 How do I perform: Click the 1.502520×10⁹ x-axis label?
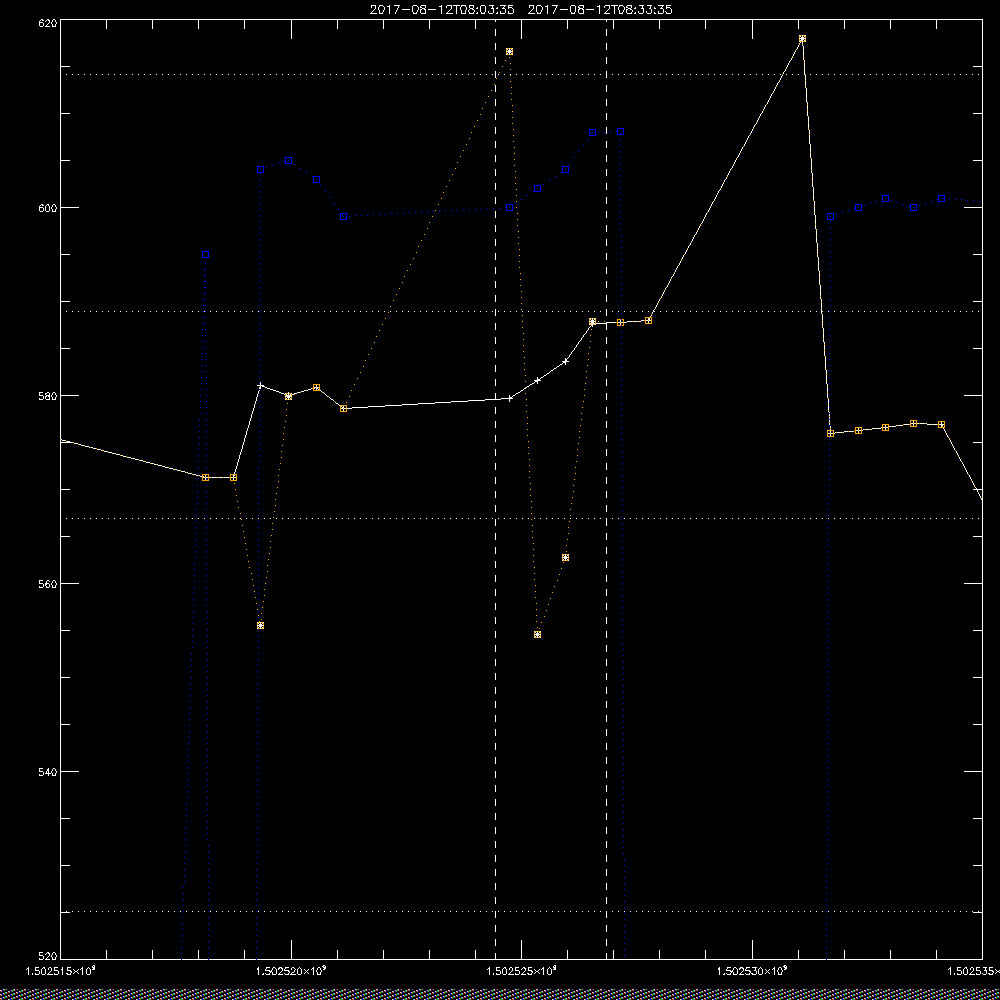(291, 971)
